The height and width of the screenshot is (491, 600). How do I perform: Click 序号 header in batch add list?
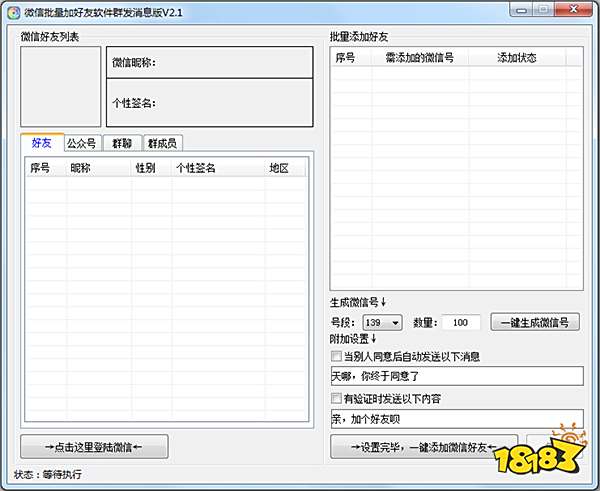click(351, 58)
